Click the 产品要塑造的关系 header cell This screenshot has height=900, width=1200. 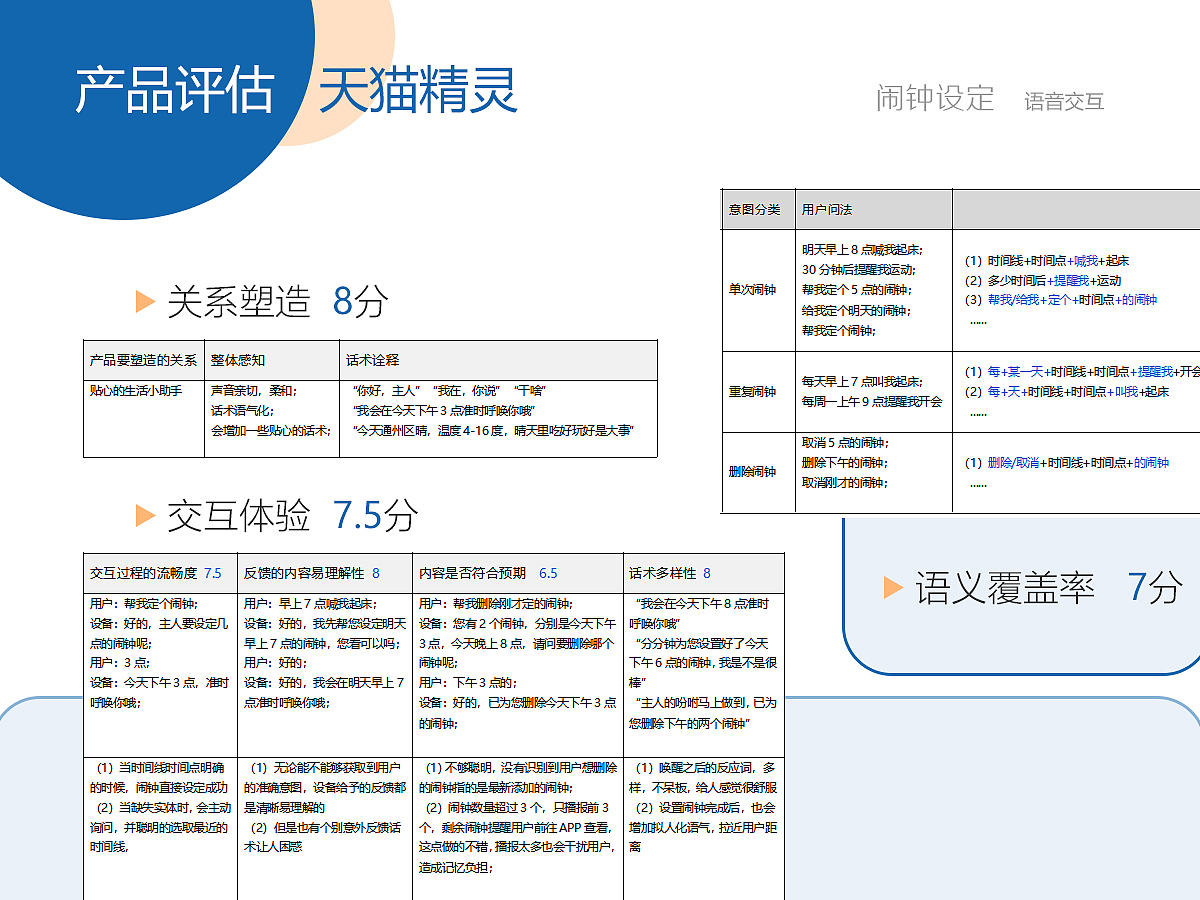click(144, 360)
